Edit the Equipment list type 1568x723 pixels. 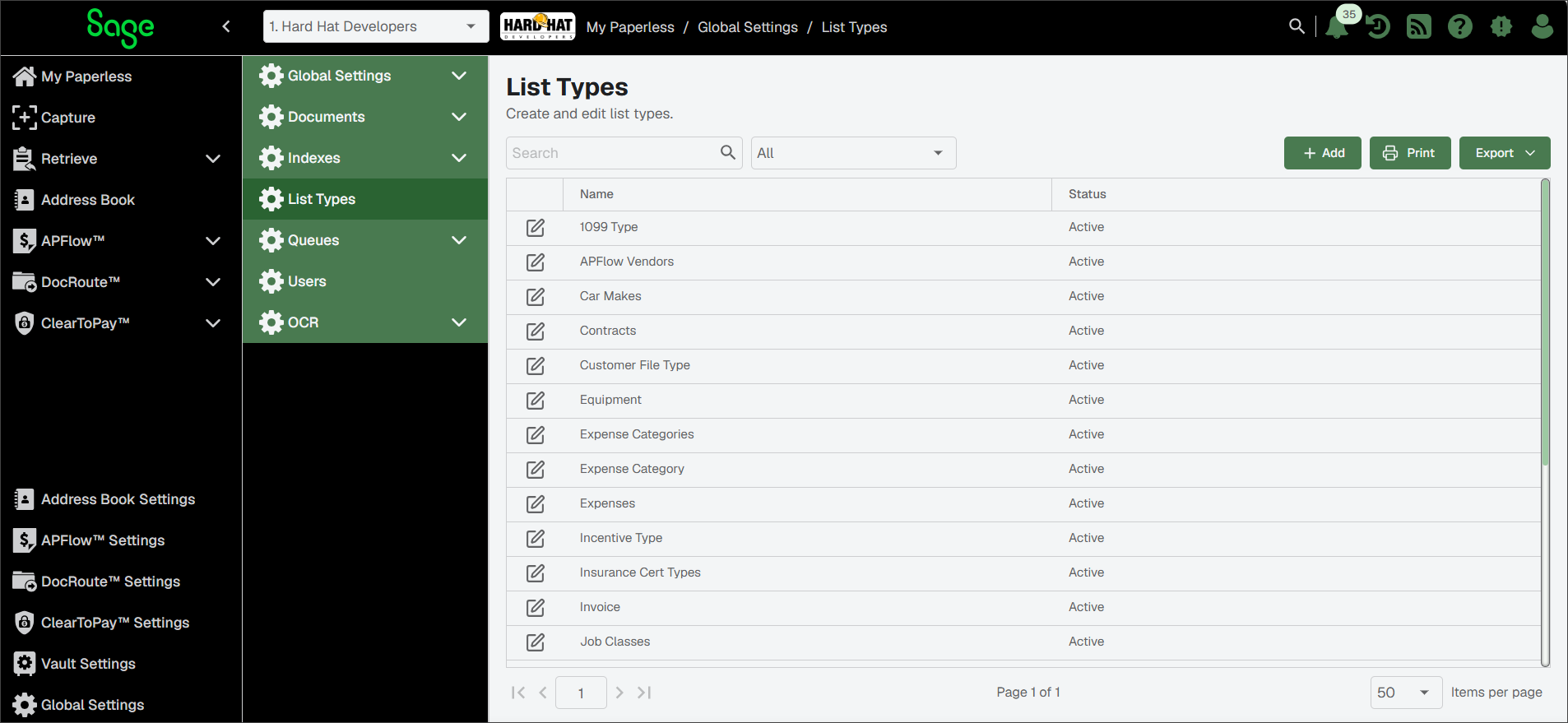(536, 401)
